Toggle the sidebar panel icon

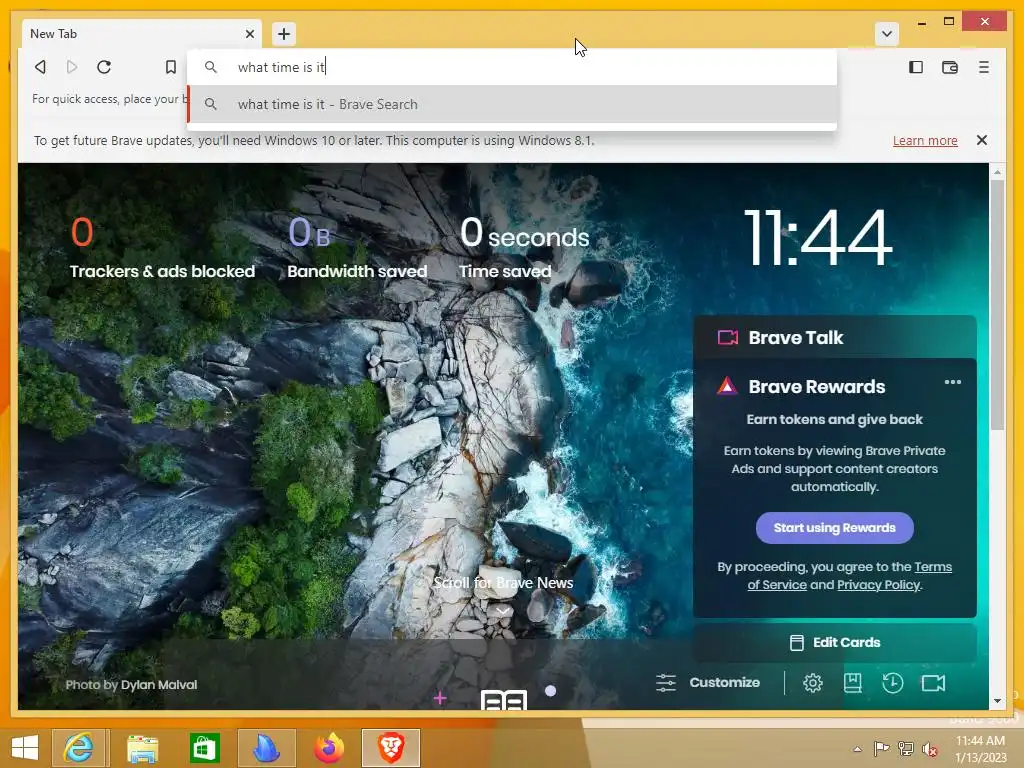(x=916, y=67)
